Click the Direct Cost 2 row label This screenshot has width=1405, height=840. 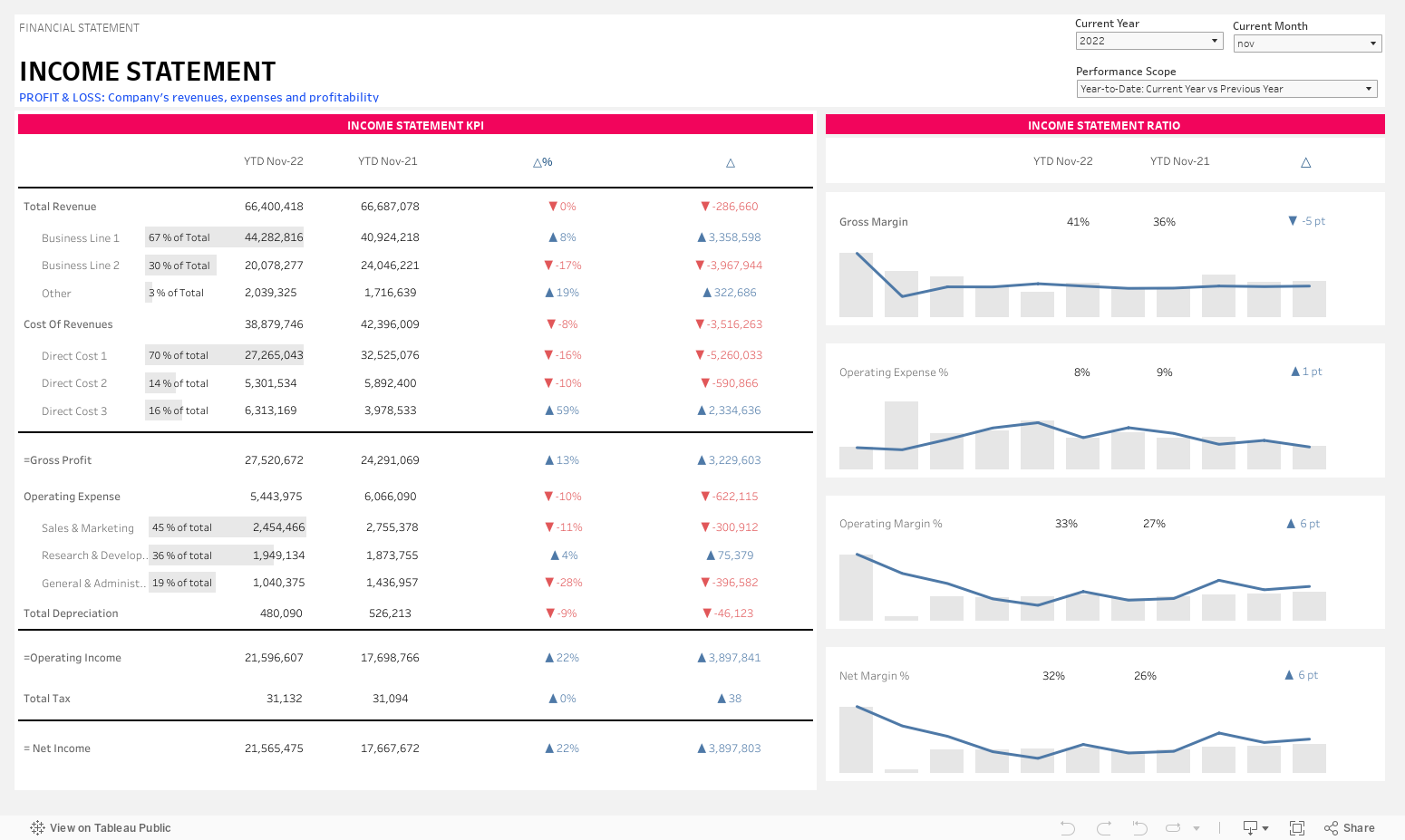[x=74, y=383]
